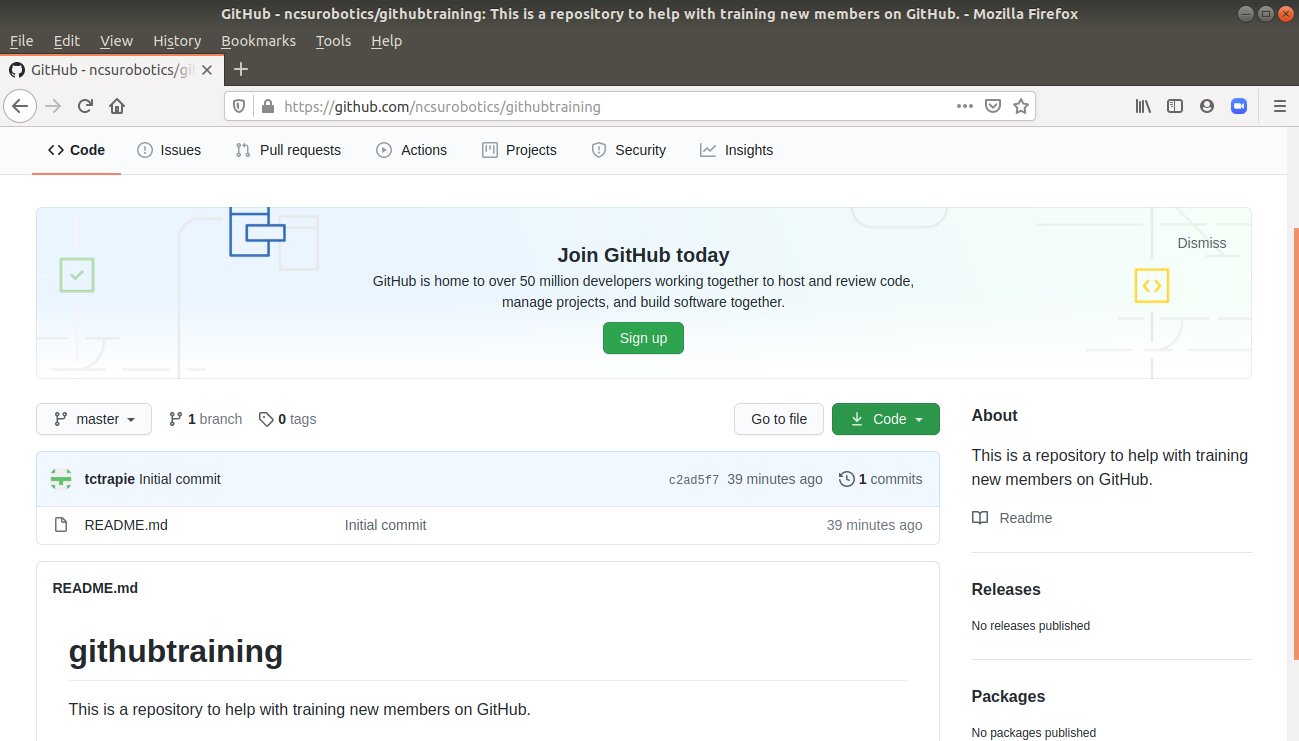Click the tag icon beside 0 tags

coord(266,419)
